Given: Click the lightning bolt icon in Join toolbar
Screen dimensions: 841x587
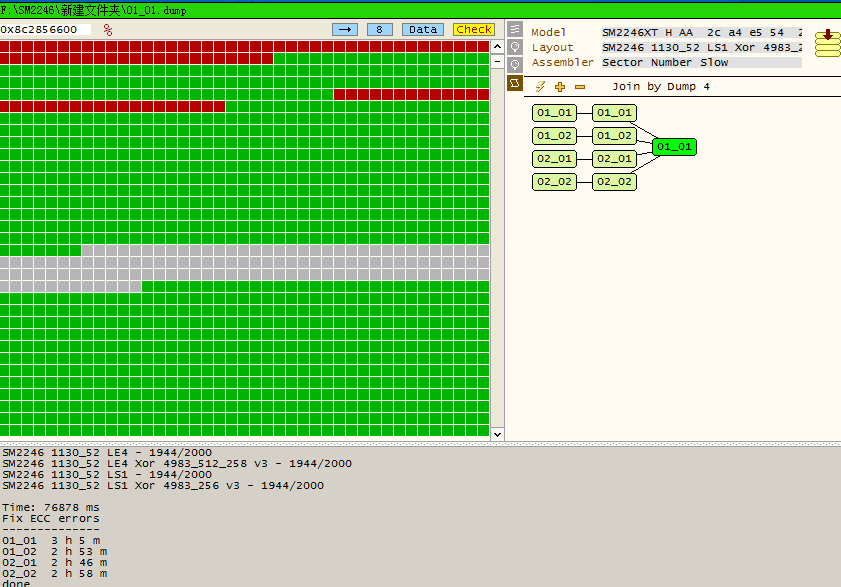Looking at the screenshot, I should (541, 87).
